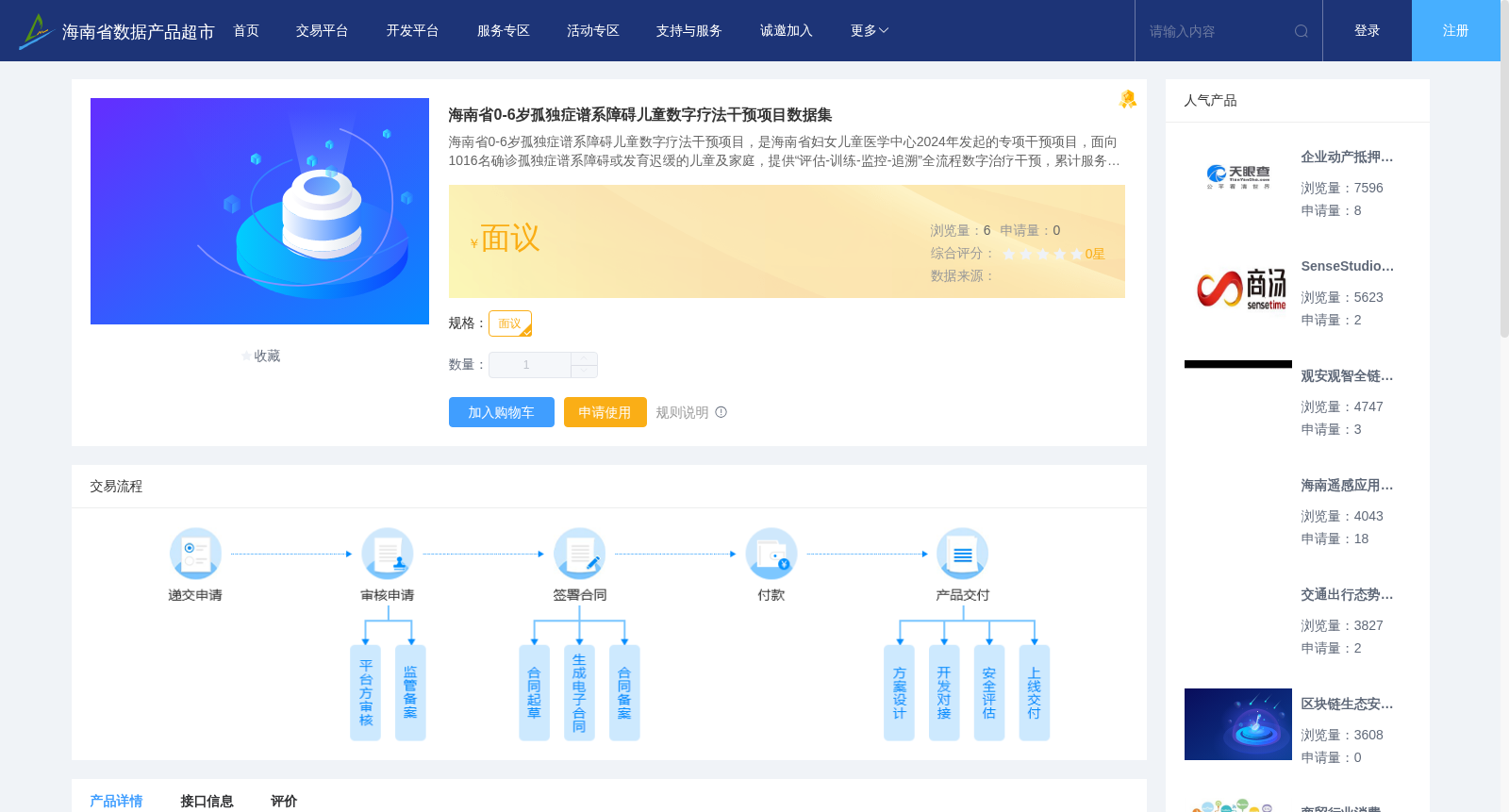This screenshot has width=1509, height=812.
Task: Open the 诚邀加入 menu item
Action: coord(787,31)
